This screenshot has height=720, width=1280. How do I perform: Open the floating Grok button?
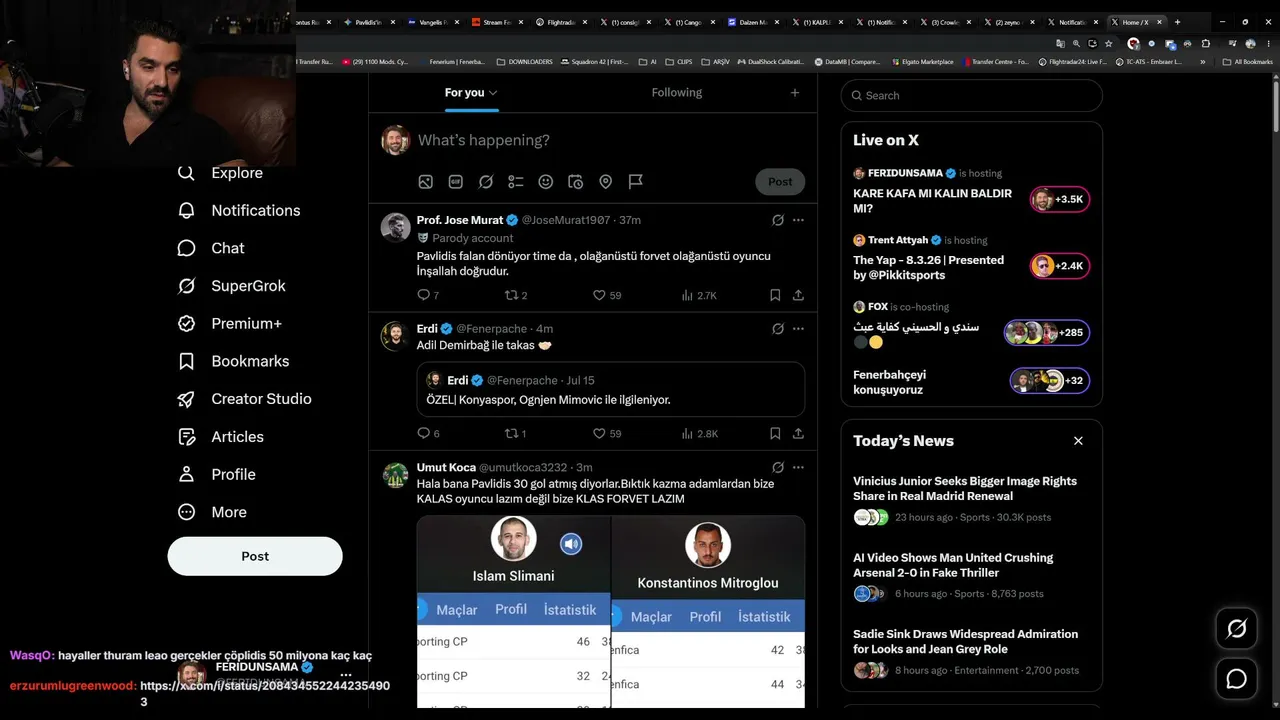click(1237, 629)
